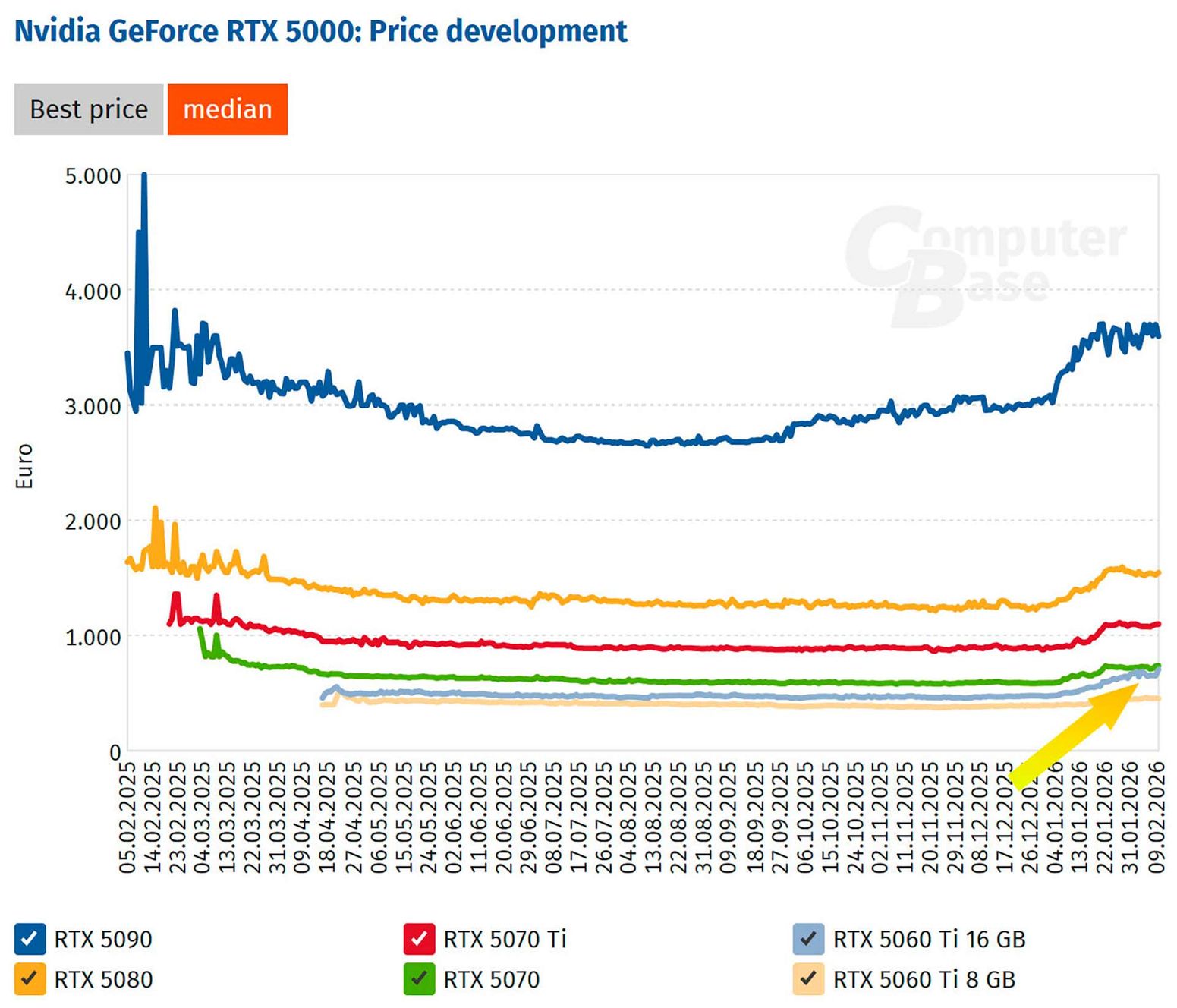Image resolution: width=1177 pixels, height=1008 pixels.
Task: Click the RTX 5060 Ti 16 GB legend text
Action: click(929, 940)
